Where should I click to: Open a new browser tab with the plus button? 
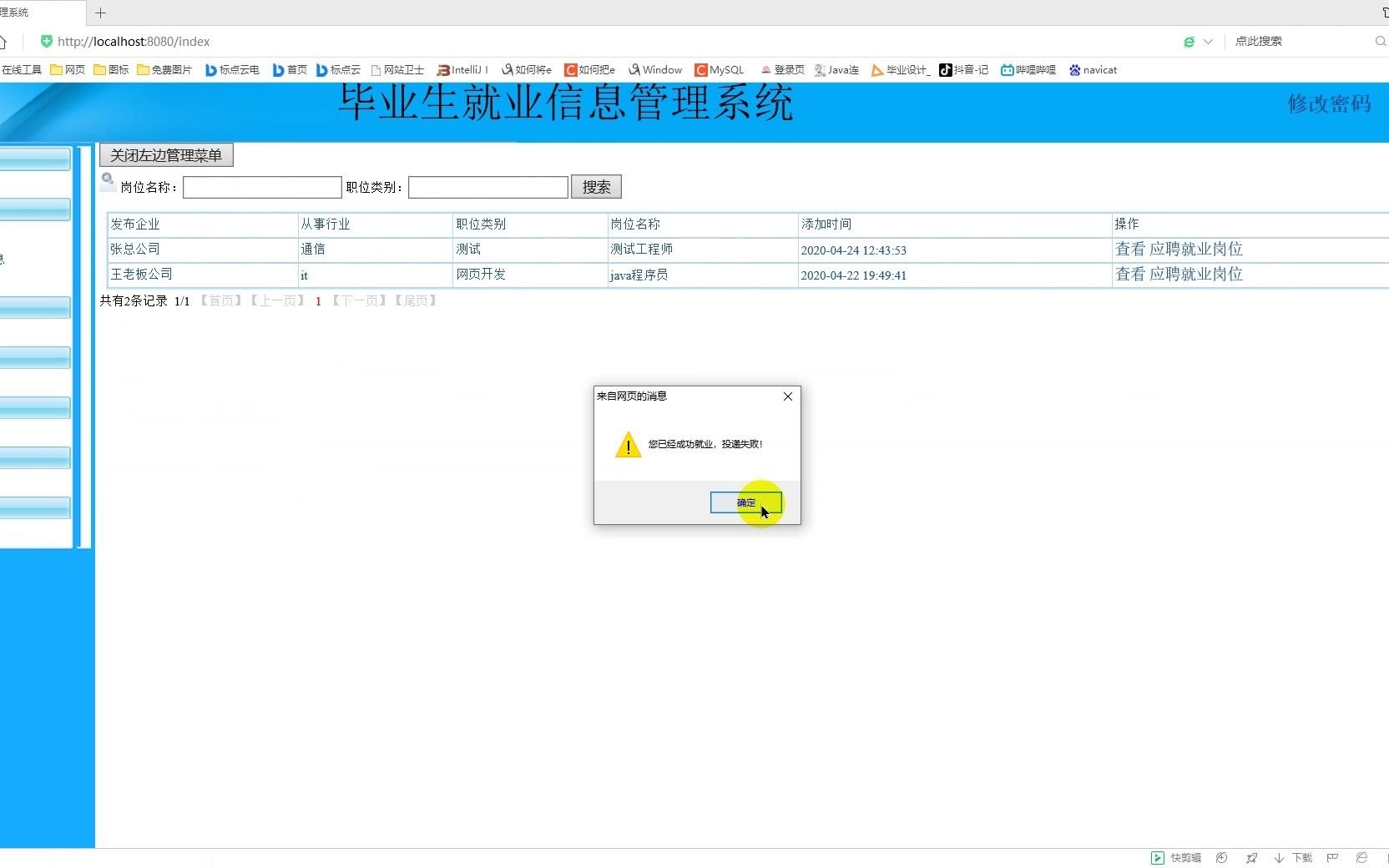coord(100,13)
